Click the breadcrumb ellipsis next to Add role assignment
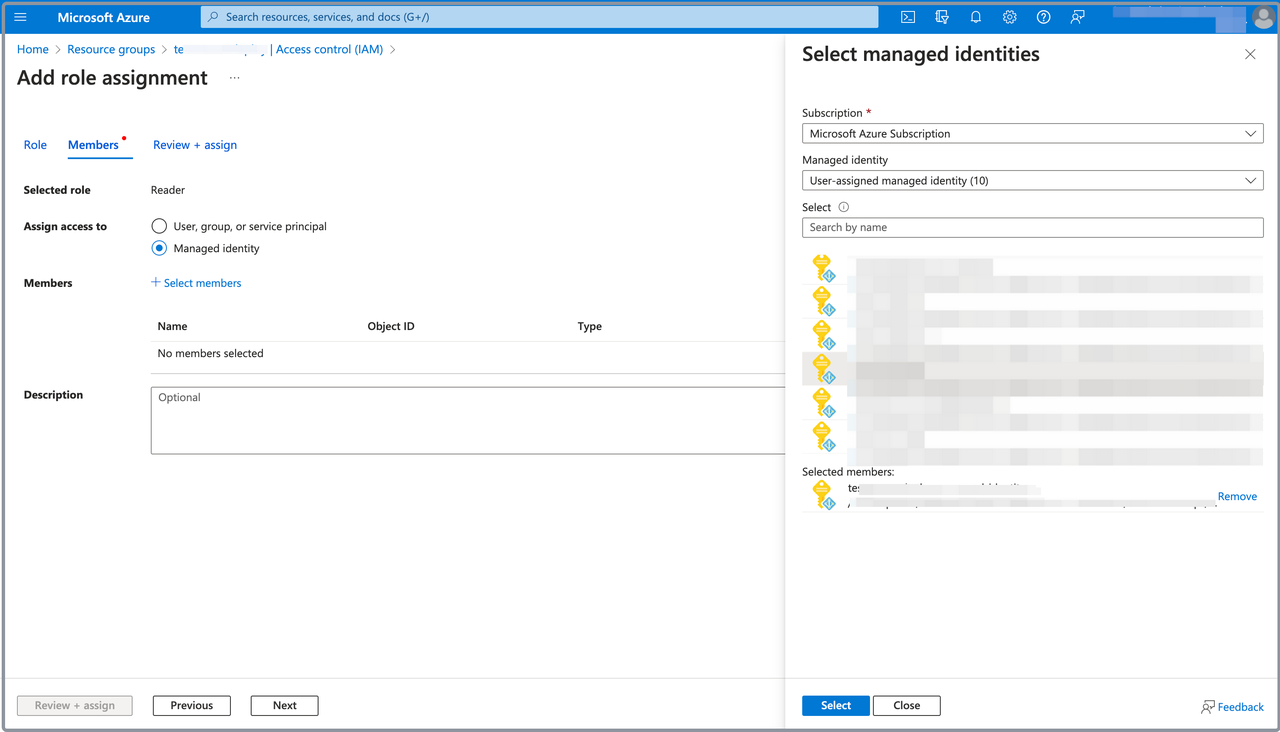The width and height of the screenshot is (1280, 732). pos(234,77)
